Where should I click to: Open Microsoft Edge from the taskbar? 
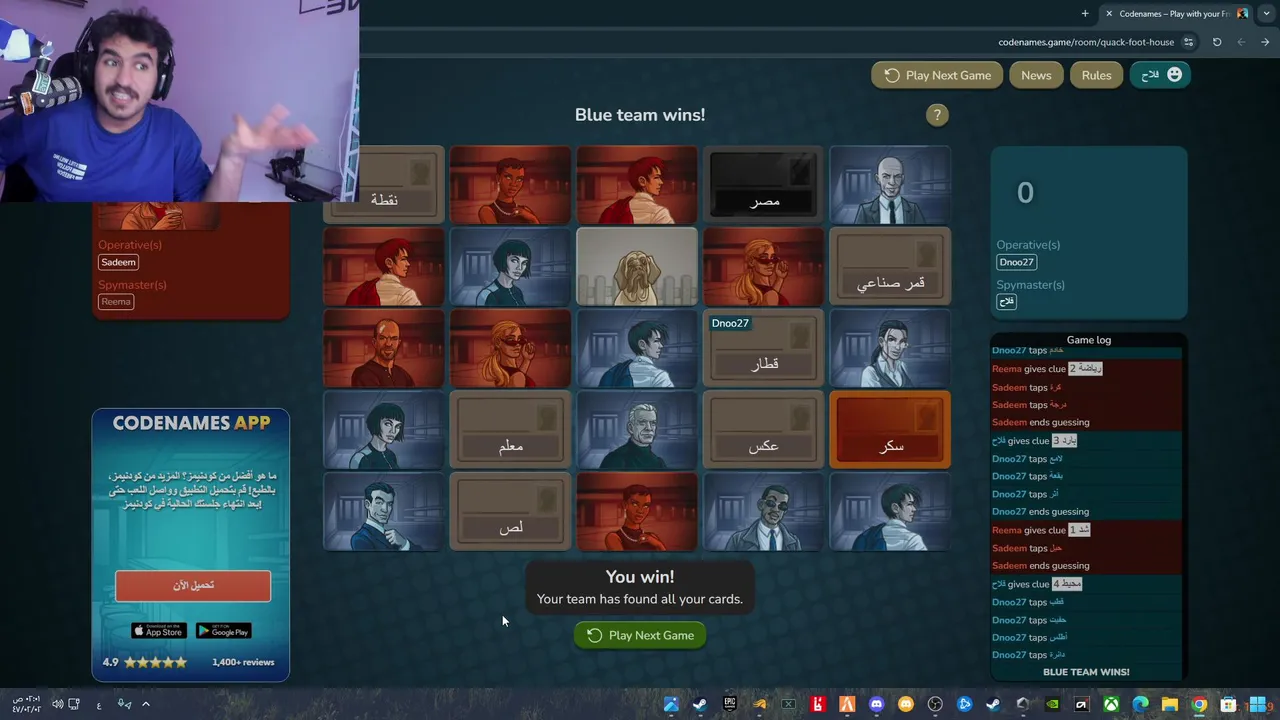[1140, 704]
